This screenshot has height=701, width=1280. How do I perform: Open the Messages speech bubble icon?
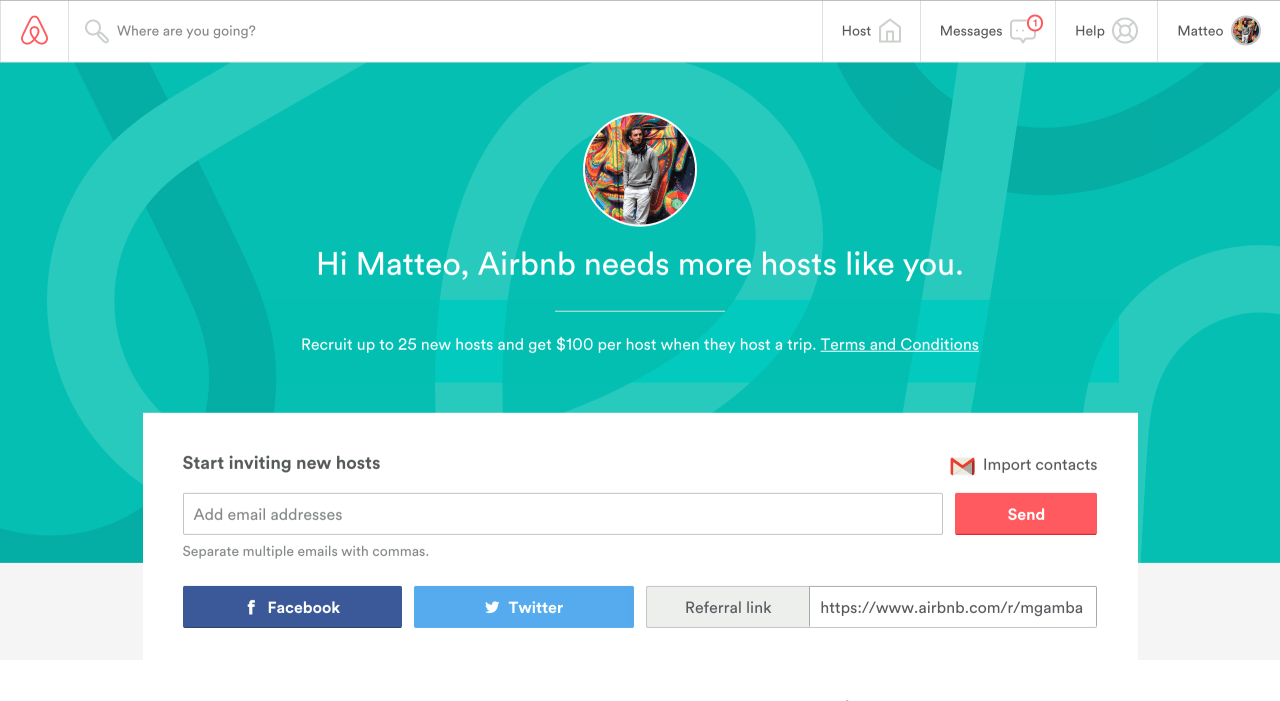tap(1022, 31)
